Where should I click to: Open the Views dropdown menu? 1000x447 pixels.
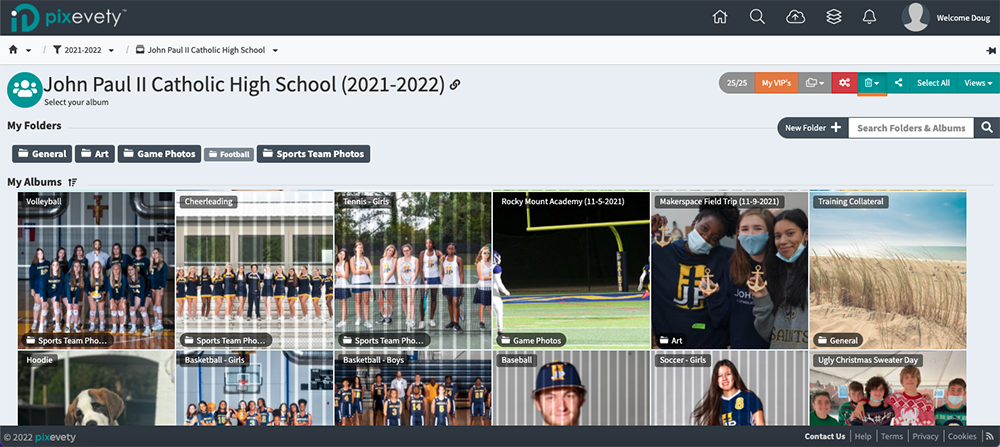coord(978,83)
